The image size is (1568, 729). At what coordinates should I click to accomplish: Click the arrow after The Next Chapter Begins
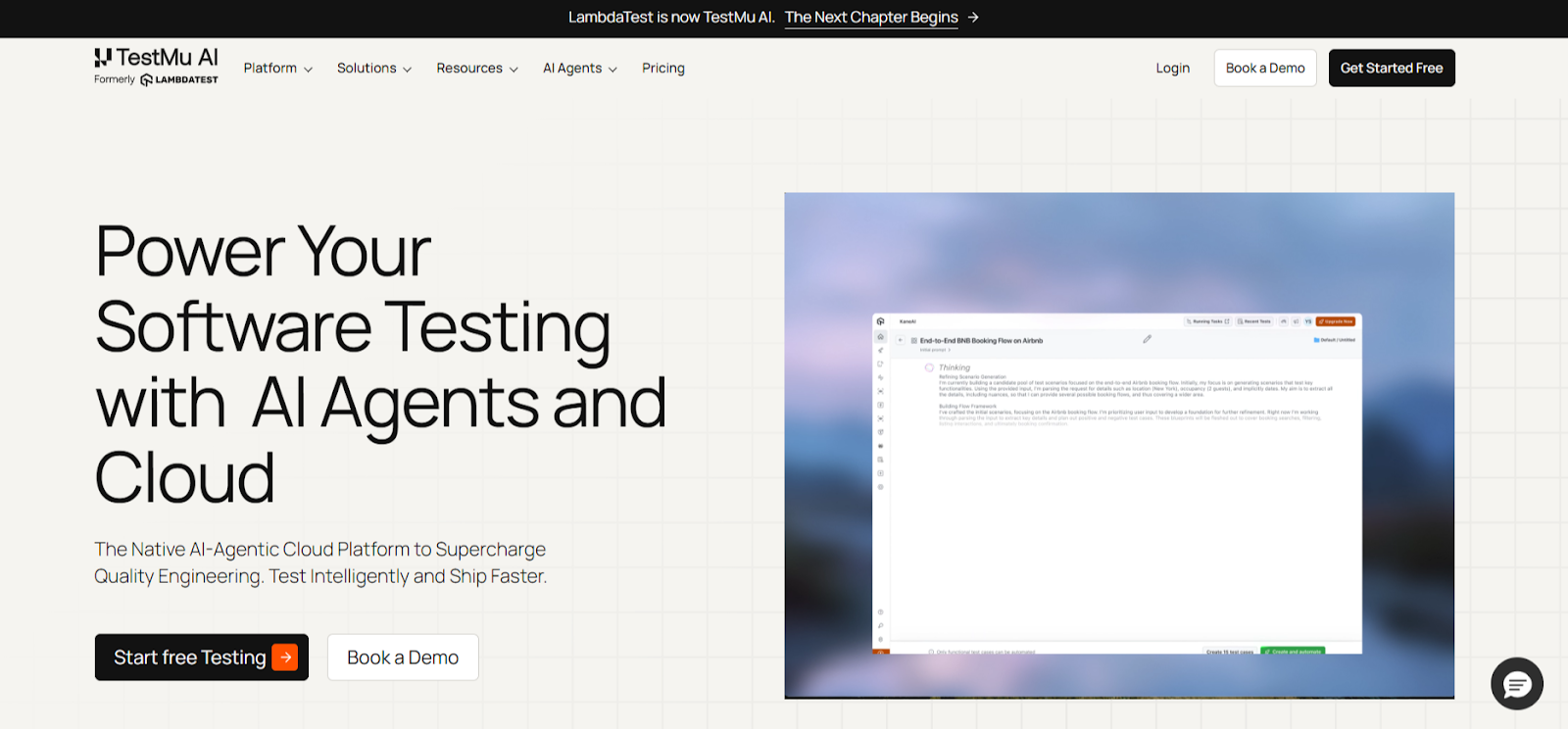(x=973, y=18)
